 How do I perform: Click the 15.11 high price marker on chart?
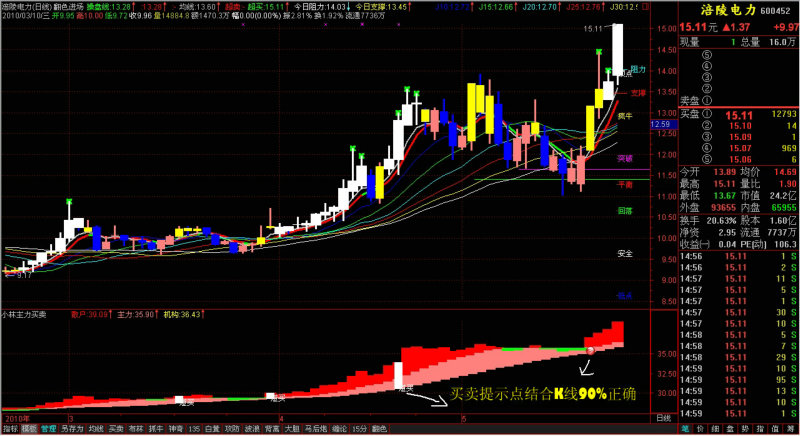coord(593,29)
